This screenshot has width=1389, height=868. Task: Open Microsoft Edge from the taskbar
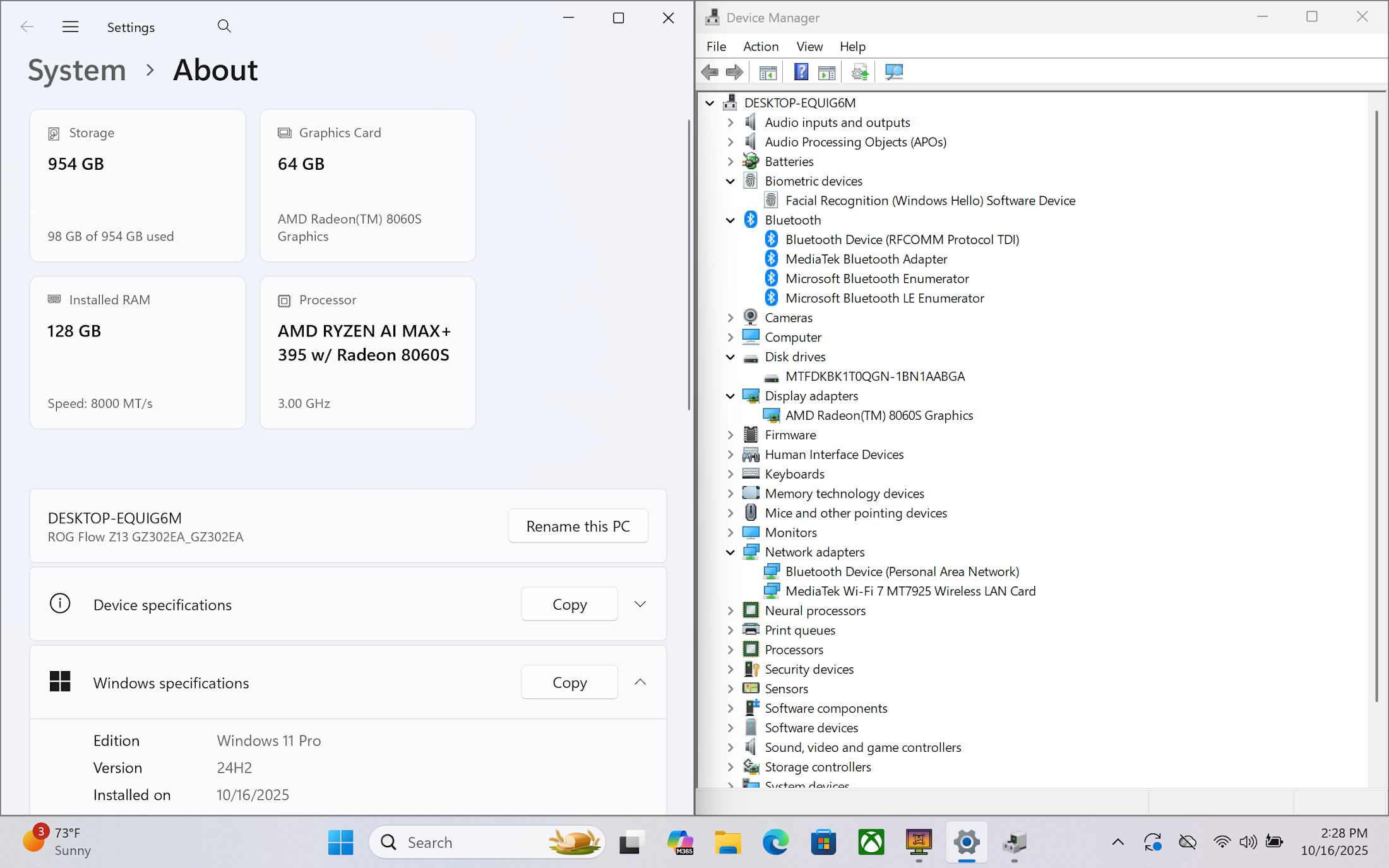[x=775, y=842]
